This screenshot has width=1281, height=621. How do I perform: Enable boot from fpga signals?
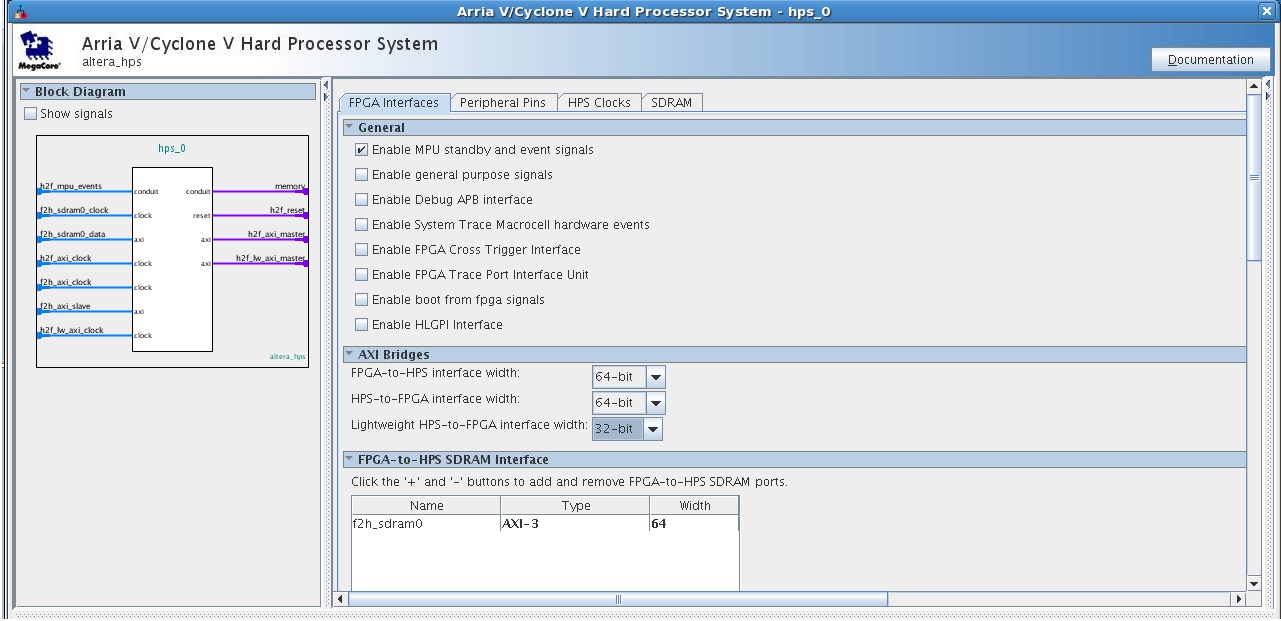(362, 300)
